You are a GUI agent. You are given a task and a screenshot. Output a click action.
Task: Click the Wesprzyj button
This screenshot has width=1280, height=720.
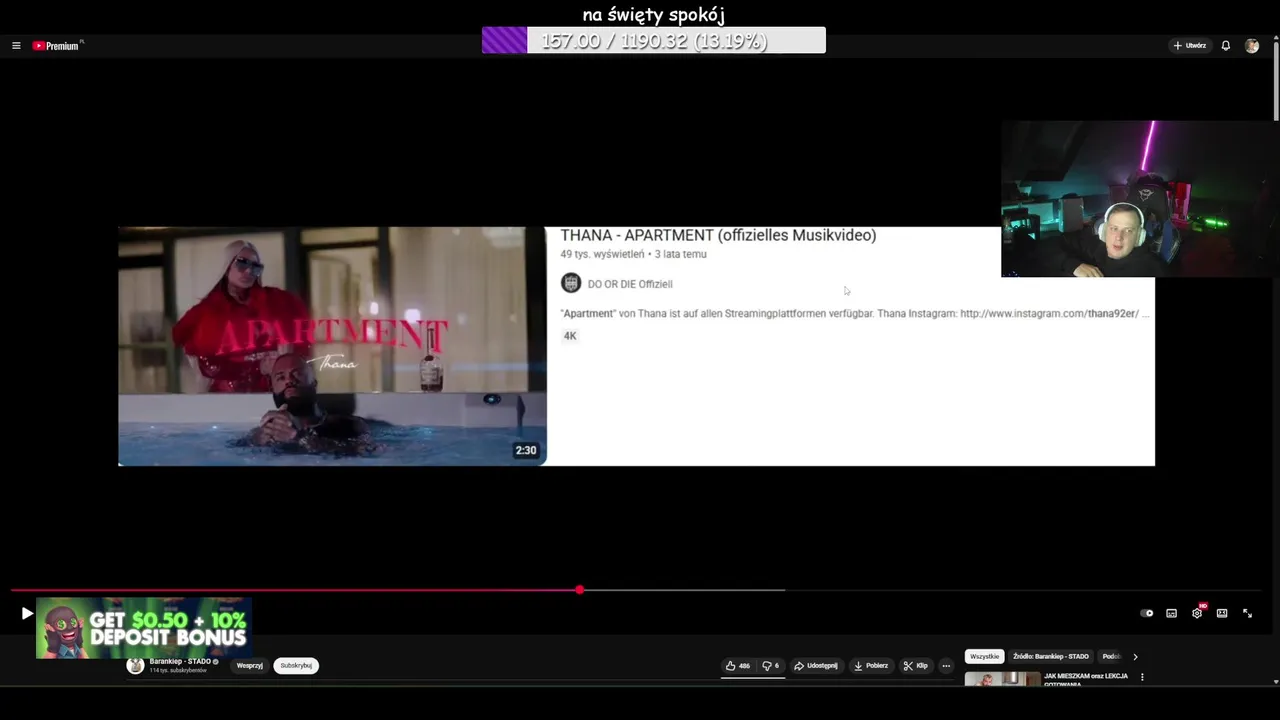pyautogui.click(x=250, y=666)
